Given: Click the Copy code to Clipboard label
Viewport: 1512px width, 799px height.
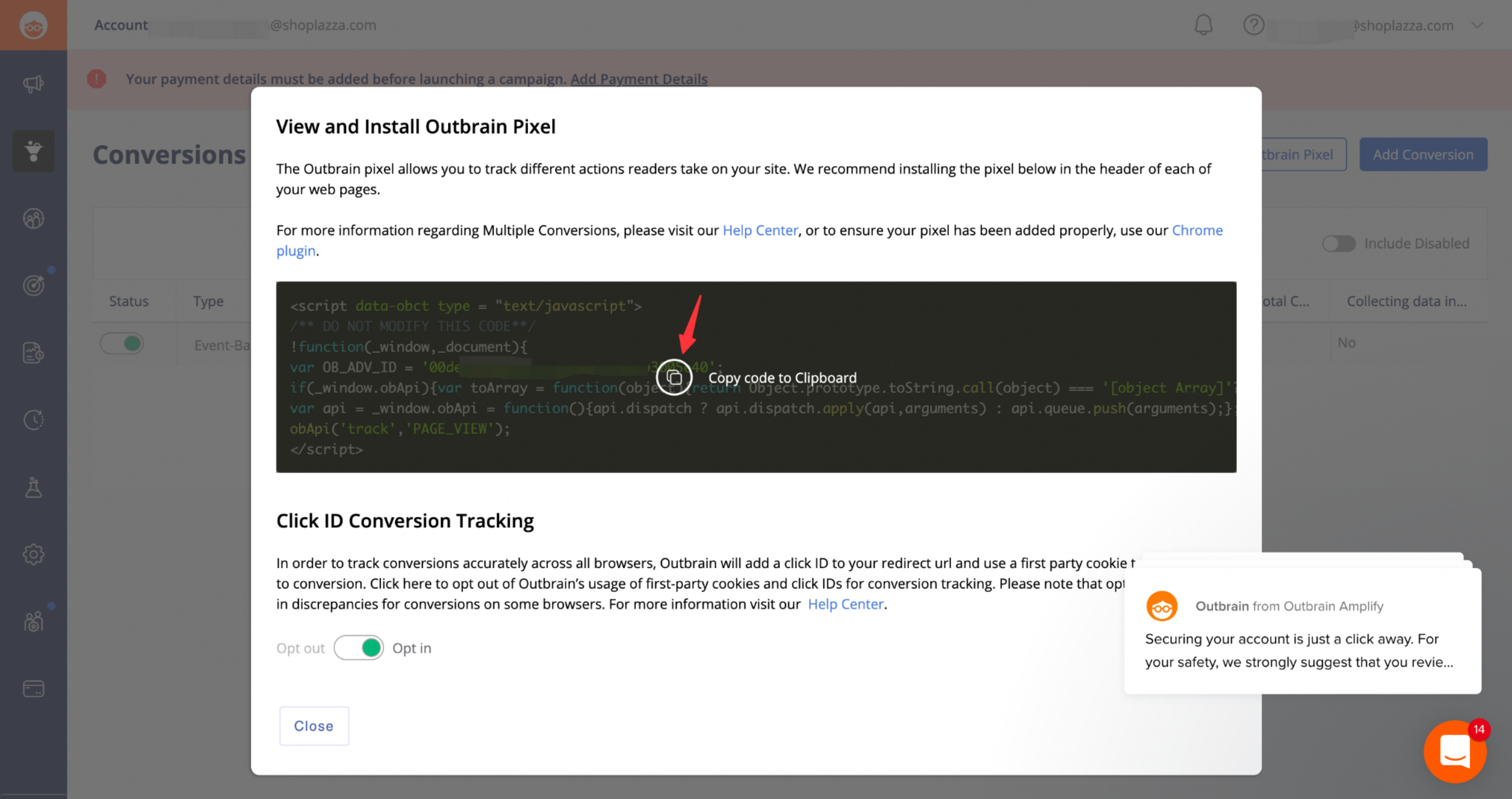Looking at the screenshot, I should pos(782,377).
